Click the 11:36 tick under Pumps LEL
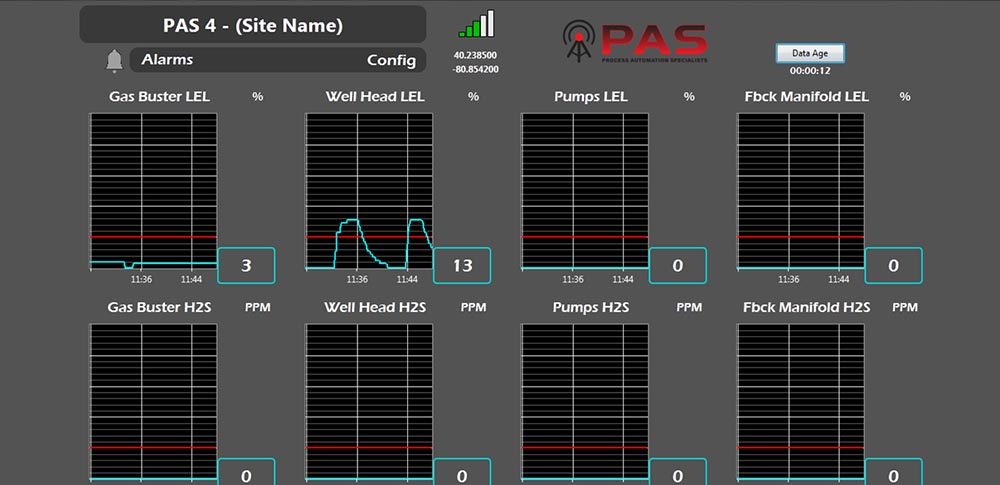Viewport: 1000px width, 485px height. click(x=573, y=279)
